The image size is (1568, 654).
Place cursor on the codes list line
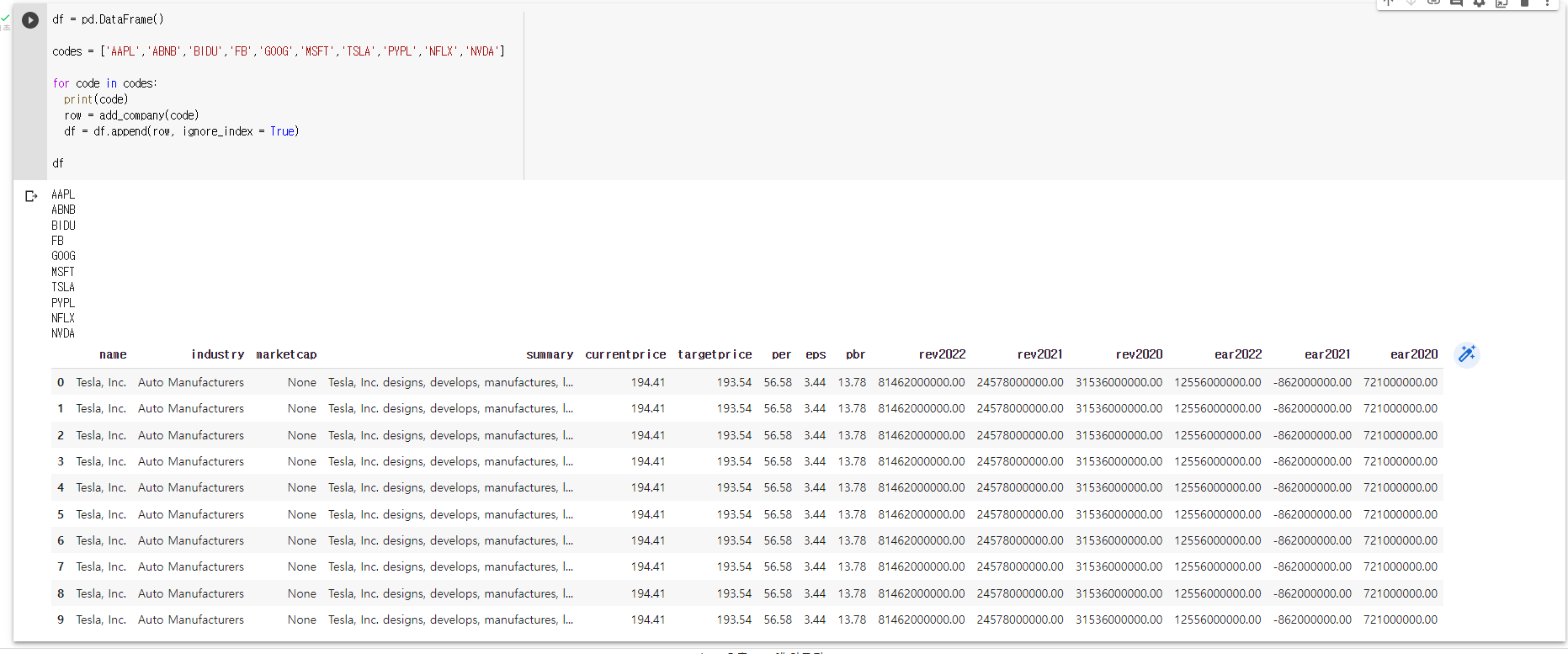pos(279,51)
